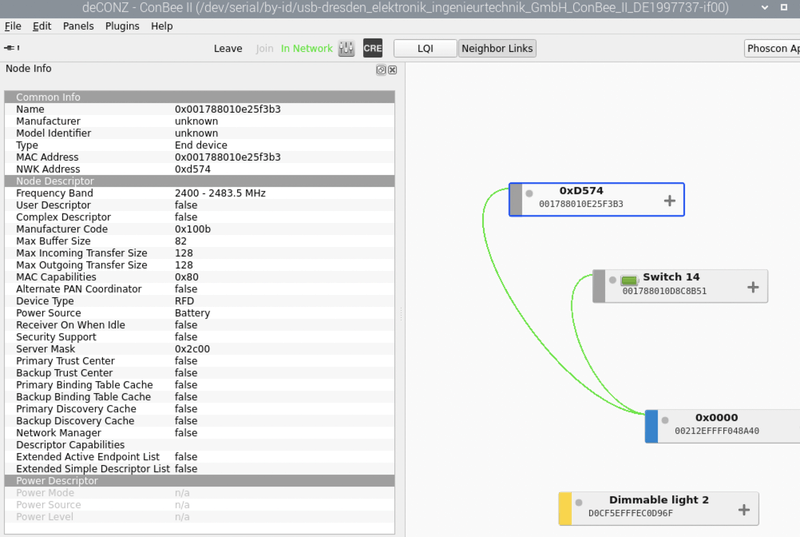Click the Node Descriptor section header
Image resolution: width=800 pixels, height=537 pixels.
tap(199, 181)
